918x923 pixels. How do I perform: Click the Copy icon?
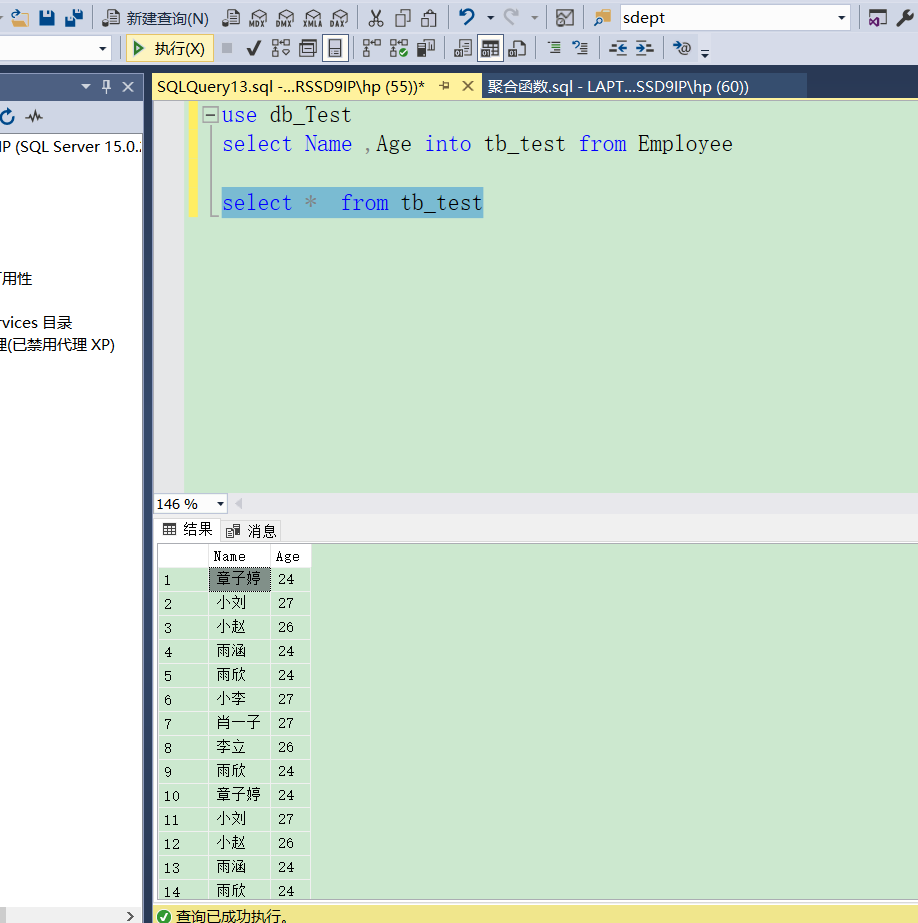tap(403, 18)
